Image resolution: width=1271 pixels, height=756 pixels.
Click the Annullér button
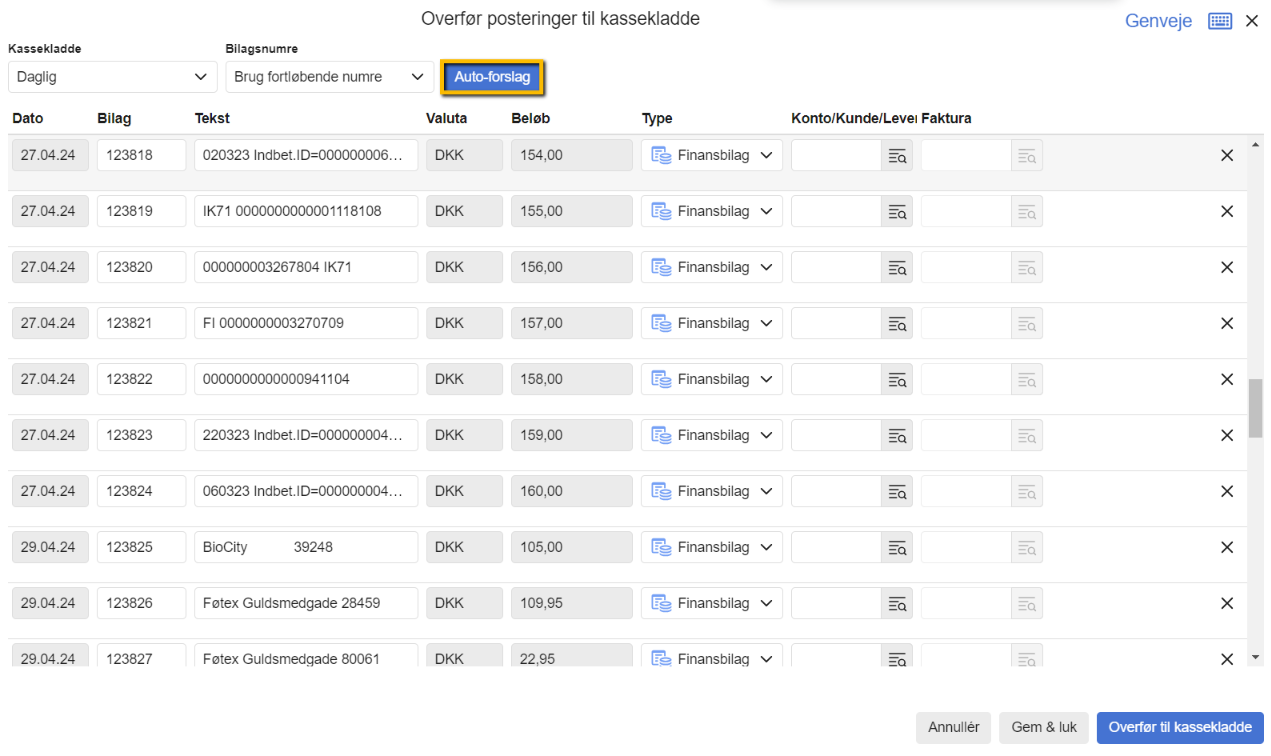[x=953, y=728]
